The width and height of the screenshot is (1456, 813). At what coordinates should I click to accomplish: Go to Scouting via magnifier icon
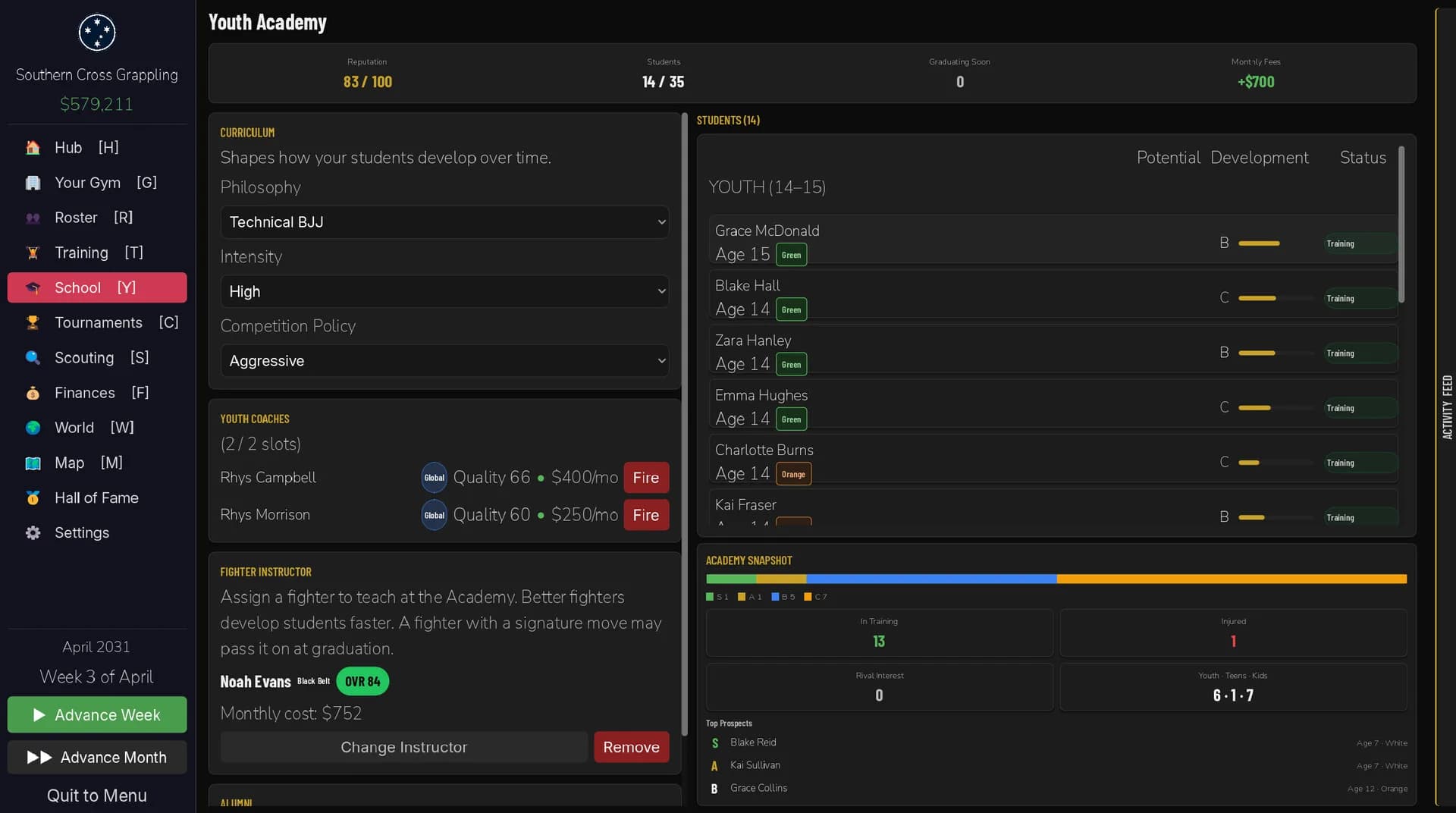tap(33, 358)
